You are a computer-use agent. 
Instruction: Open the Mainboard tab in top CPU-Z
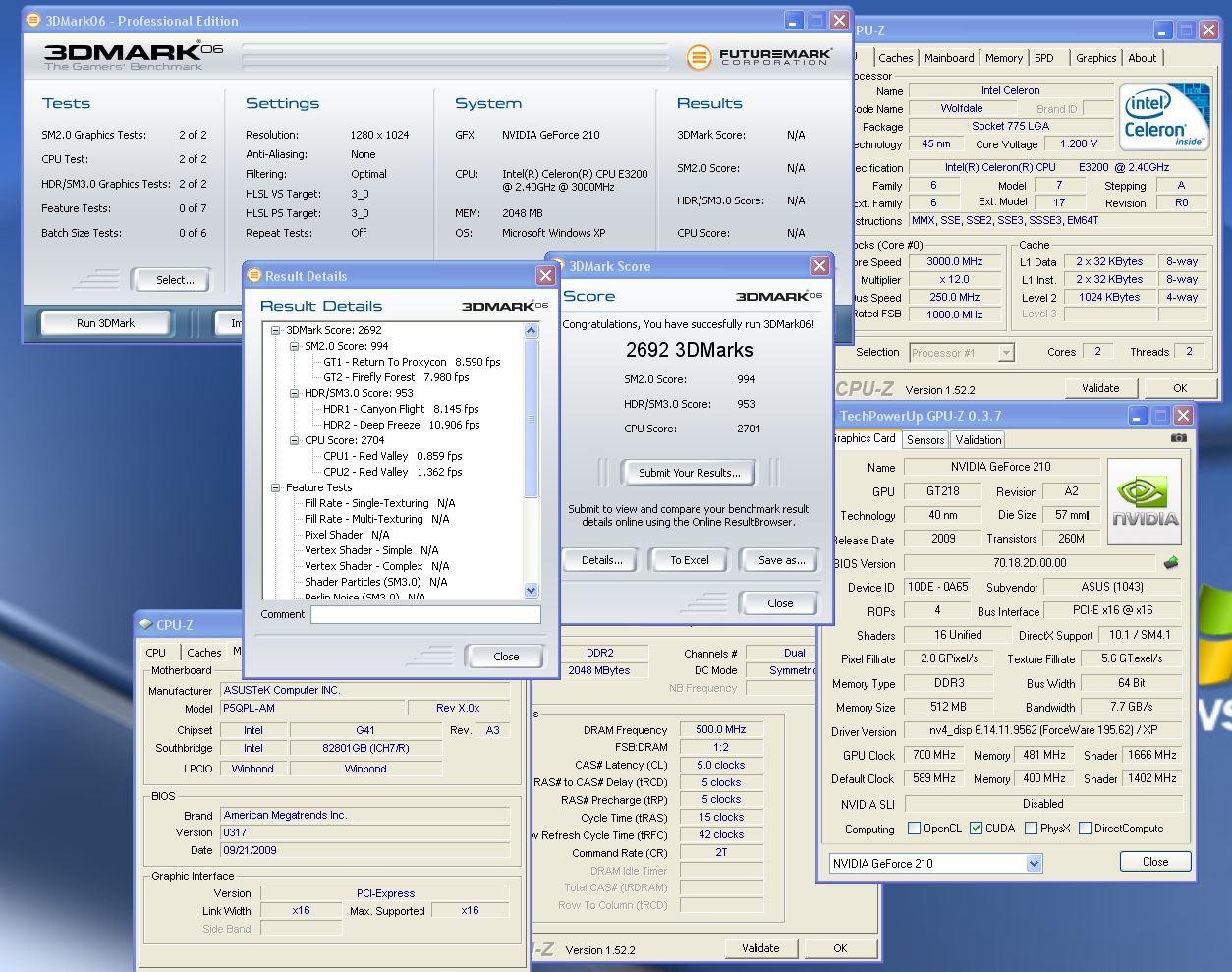click(949, 58)
